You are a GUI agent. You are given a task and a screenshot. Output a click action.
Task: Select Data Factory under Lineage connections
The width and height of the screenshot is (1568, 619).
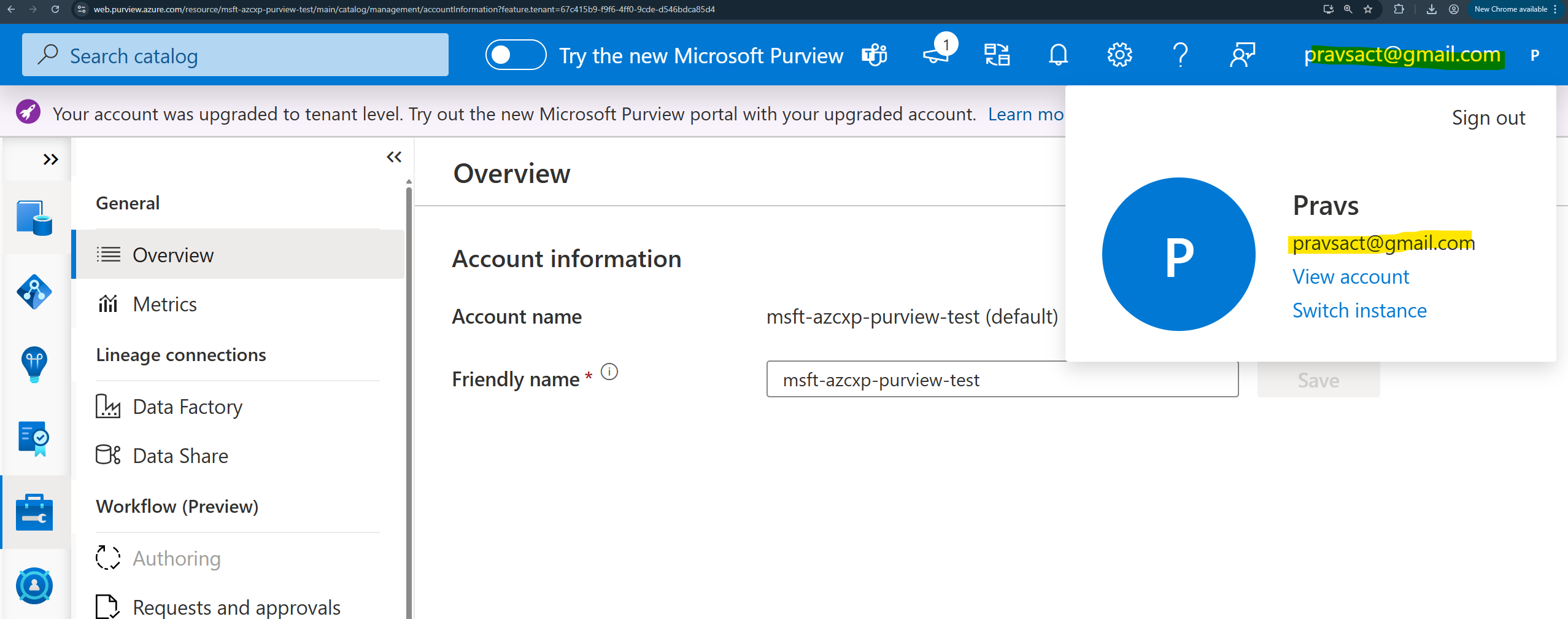(x=187, y=406)
